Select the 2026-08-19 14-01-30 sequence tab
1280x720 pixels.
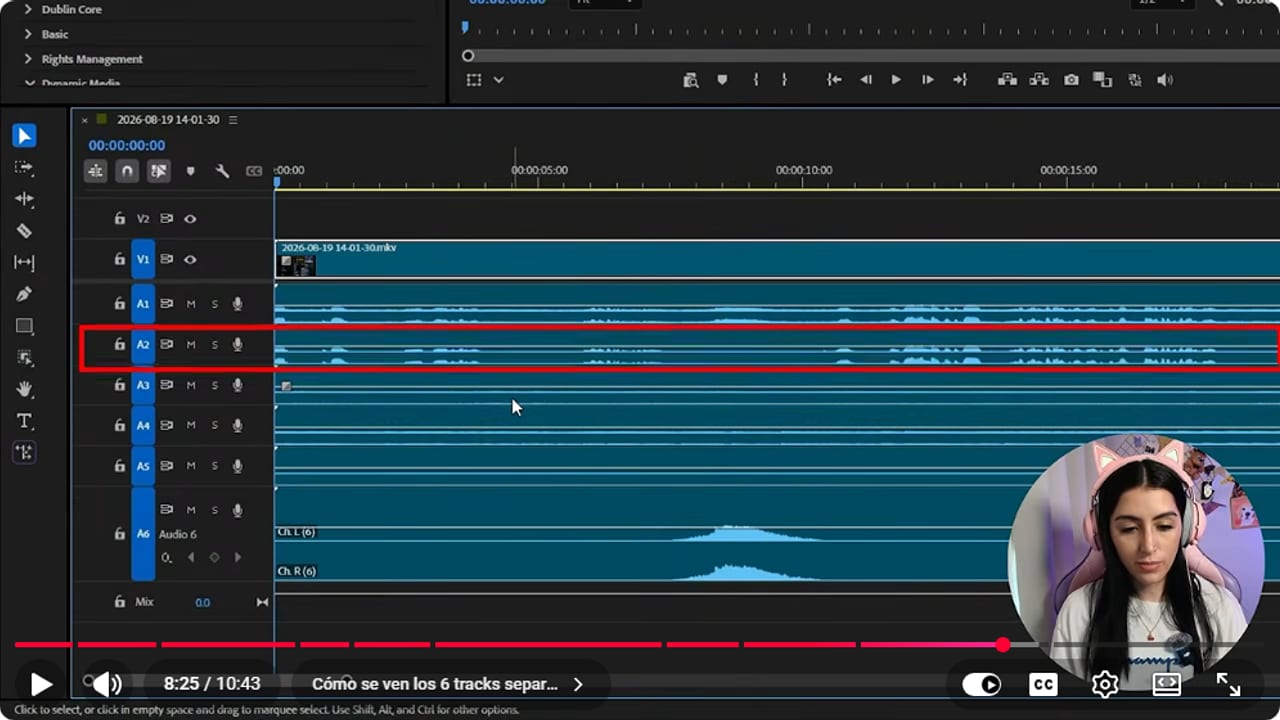(168, 120)
